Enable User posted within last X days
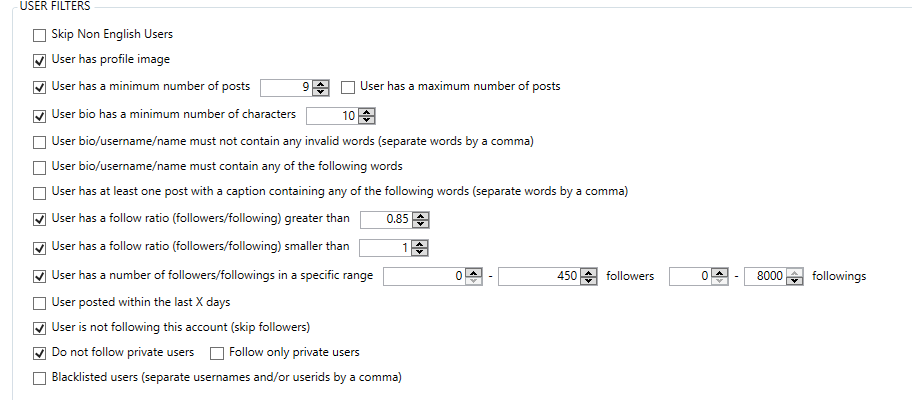The height and width of the screenshot is (400, 912). [40, 303]
